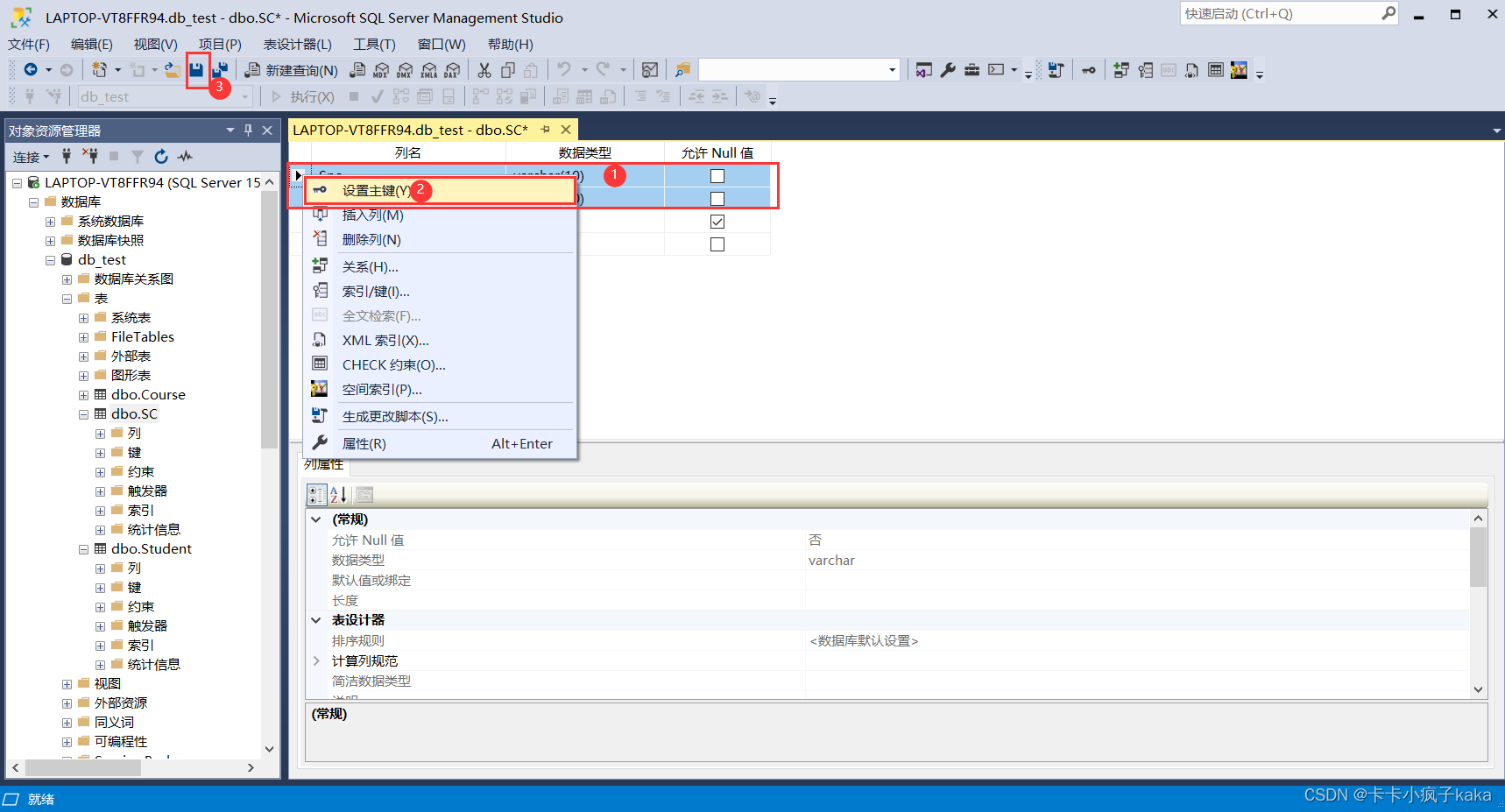The image size is (1505, 812).
Task: Open an Analysis Services DMX query
Action: [405, 70]
